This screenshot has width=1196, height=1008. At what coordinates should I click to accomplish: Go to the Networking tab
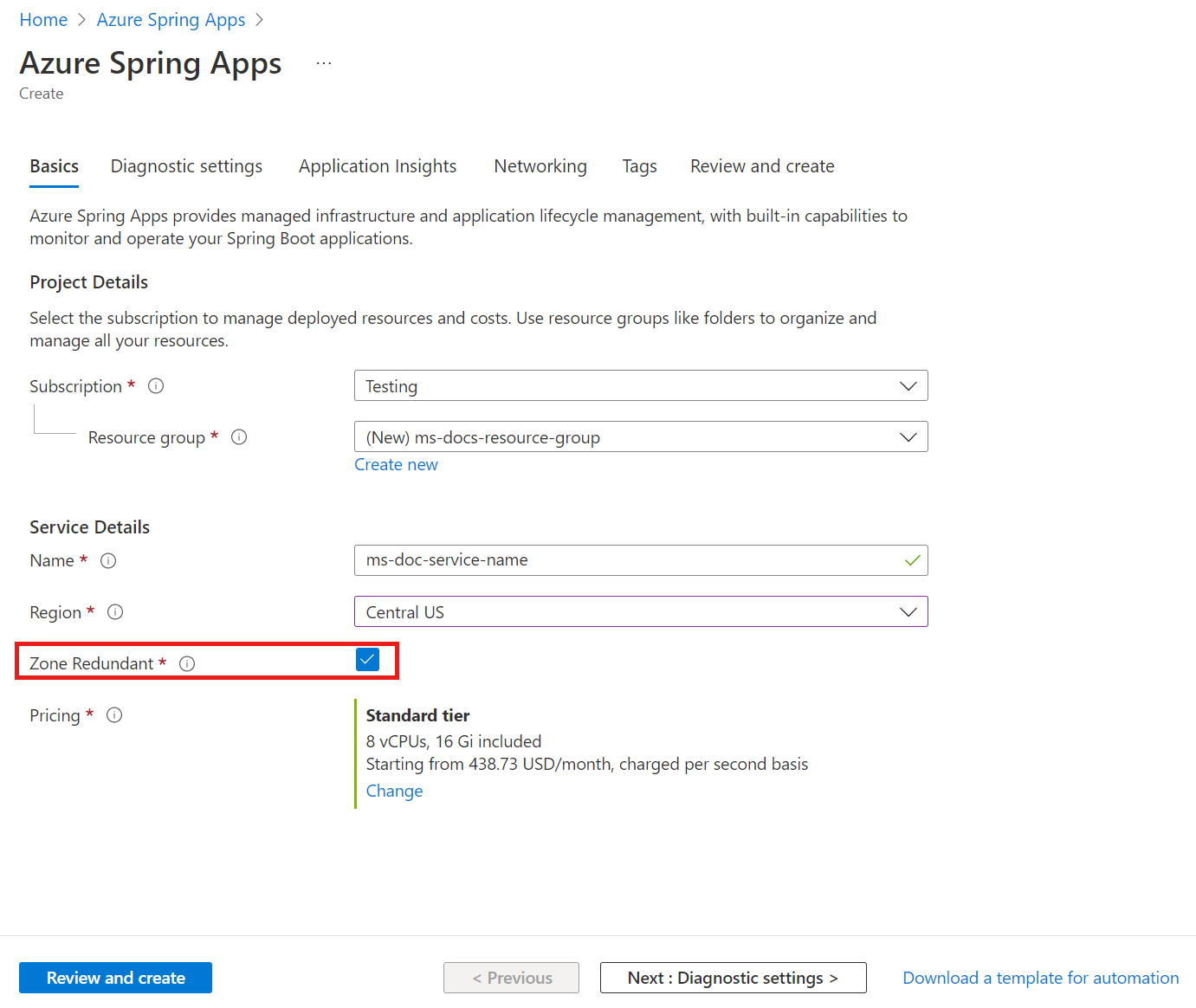[x=540, y=166]
